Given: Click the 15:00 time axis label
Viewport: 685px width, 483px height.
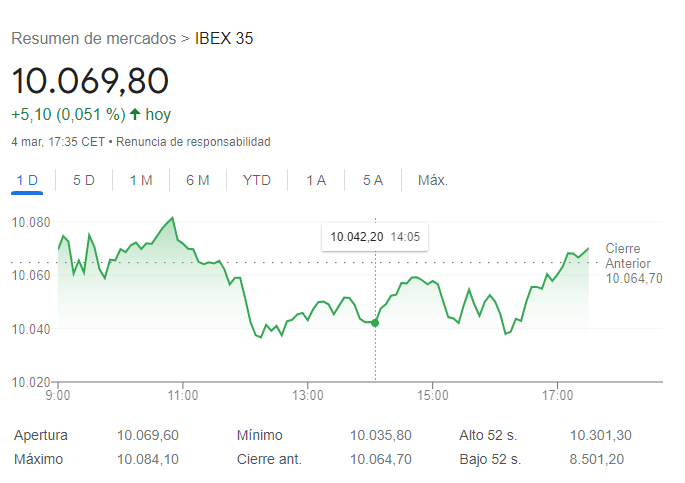Looking at the screenshot, I should click(431, 395).
